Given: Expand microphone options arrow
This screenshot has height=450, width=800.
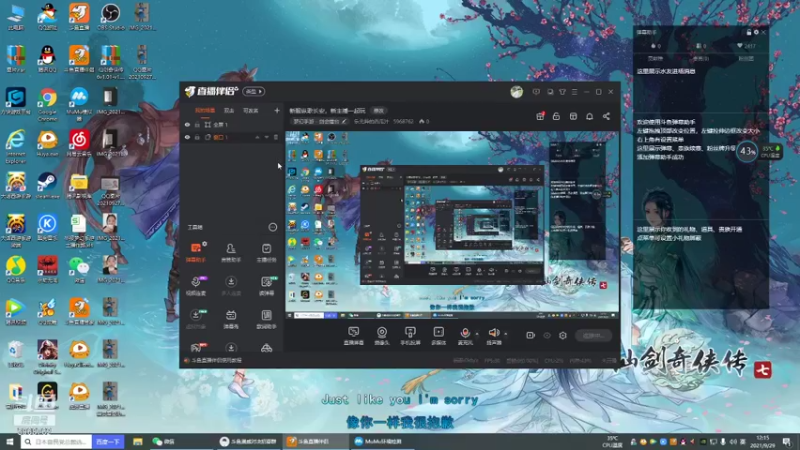Looking at the screenshot, I should 477,334.
